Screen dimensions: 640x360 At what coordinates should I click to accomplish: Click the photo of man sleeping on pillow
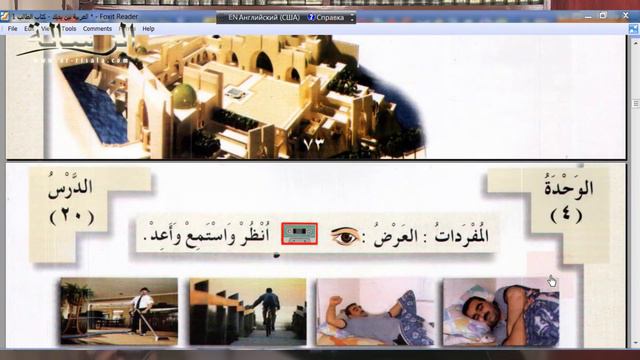click(x=501, y=311)
